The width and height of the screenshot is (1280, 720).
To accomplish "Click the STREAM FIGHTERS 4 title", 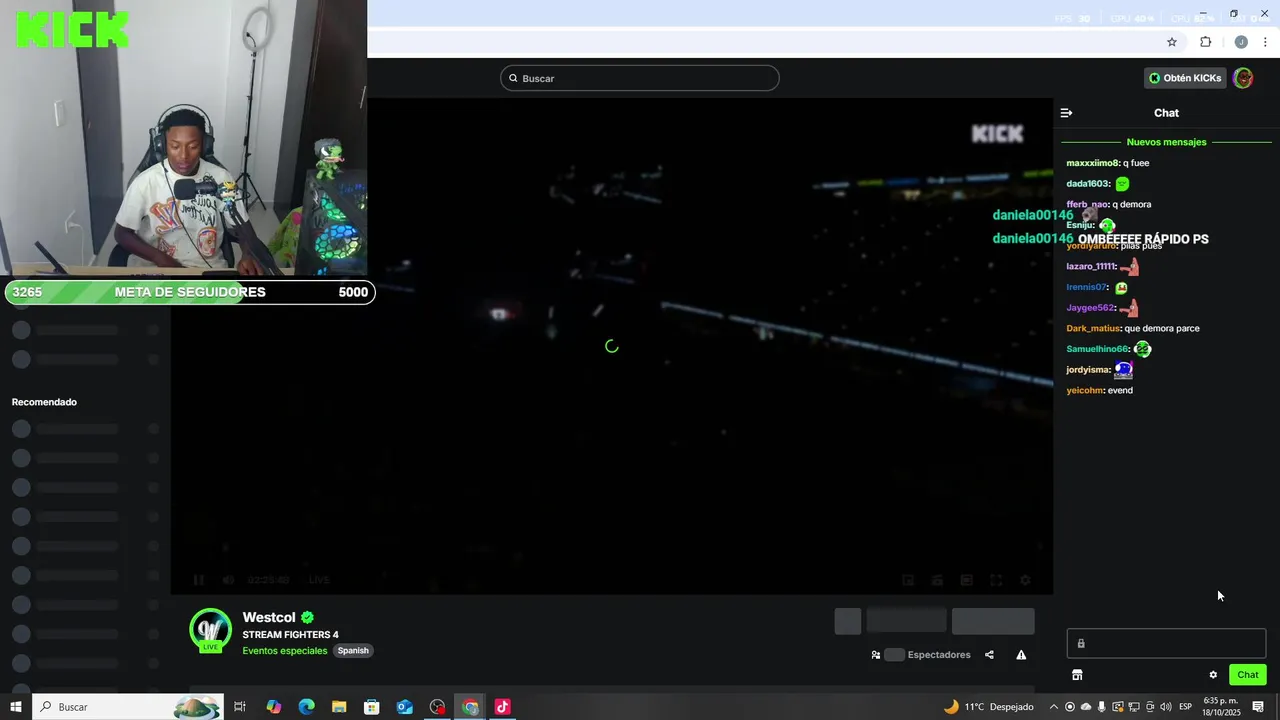I will [x=290, y=635].
